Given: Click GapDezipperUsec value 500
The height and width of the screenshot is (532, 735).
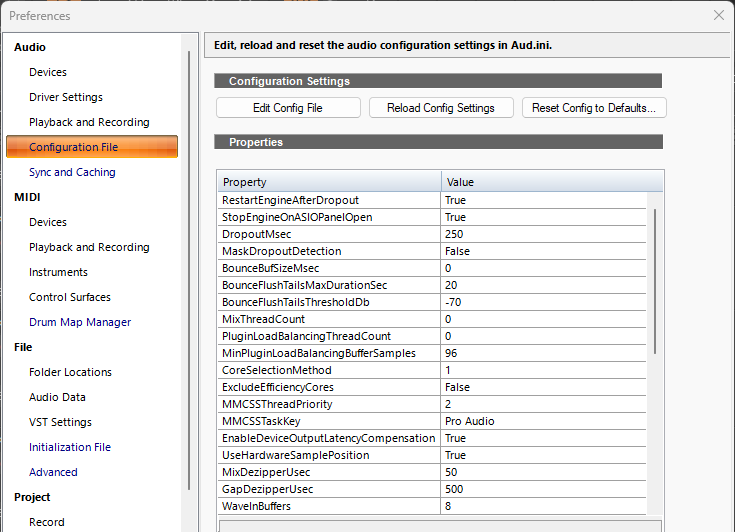Looking at the screenshot, I should click(544, 489).
